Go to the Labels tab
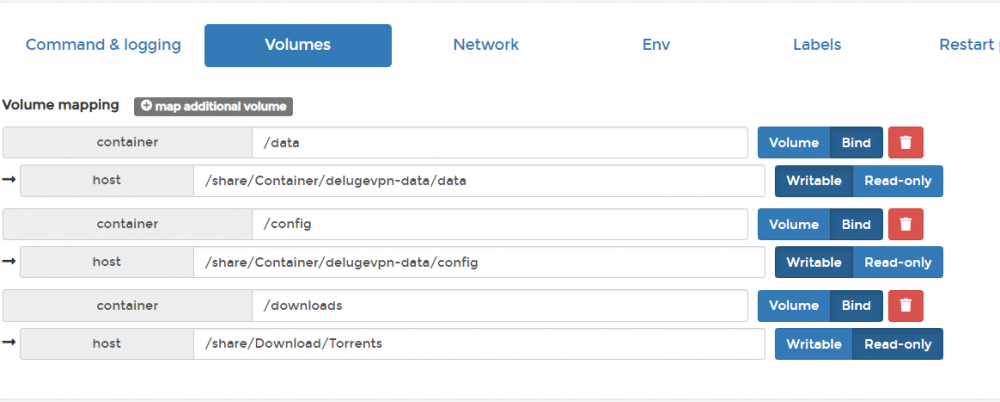This screenshot has height=402, width=1000. pos(817,45)
